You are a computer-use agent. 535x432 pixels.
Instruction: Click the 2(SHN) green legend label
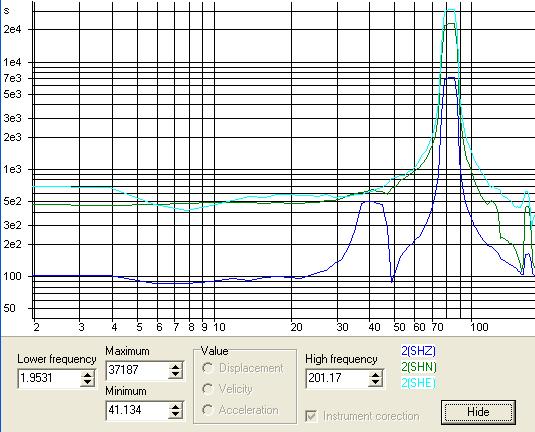point(419,367)
